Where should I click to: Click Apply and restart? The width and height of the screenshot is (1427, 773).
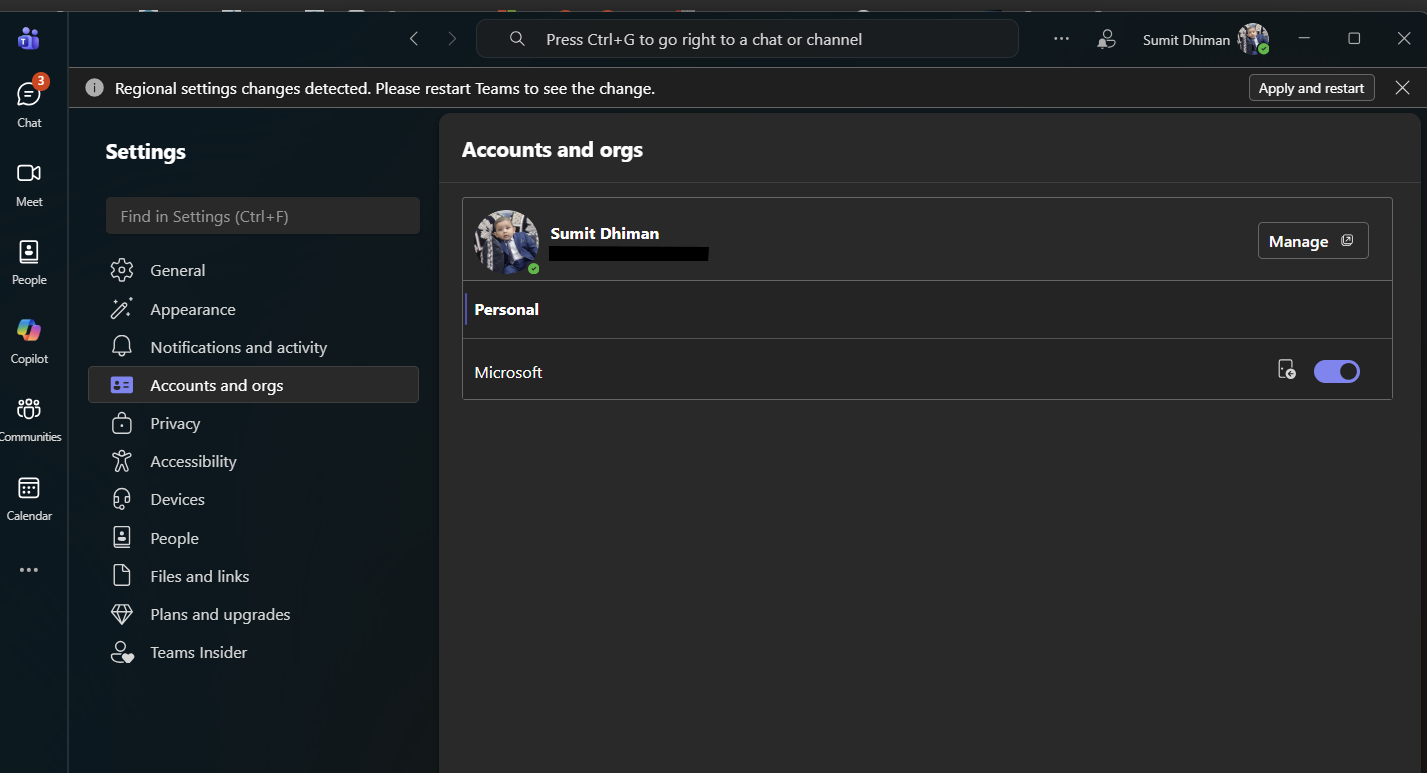click(x=1311, y=88)
